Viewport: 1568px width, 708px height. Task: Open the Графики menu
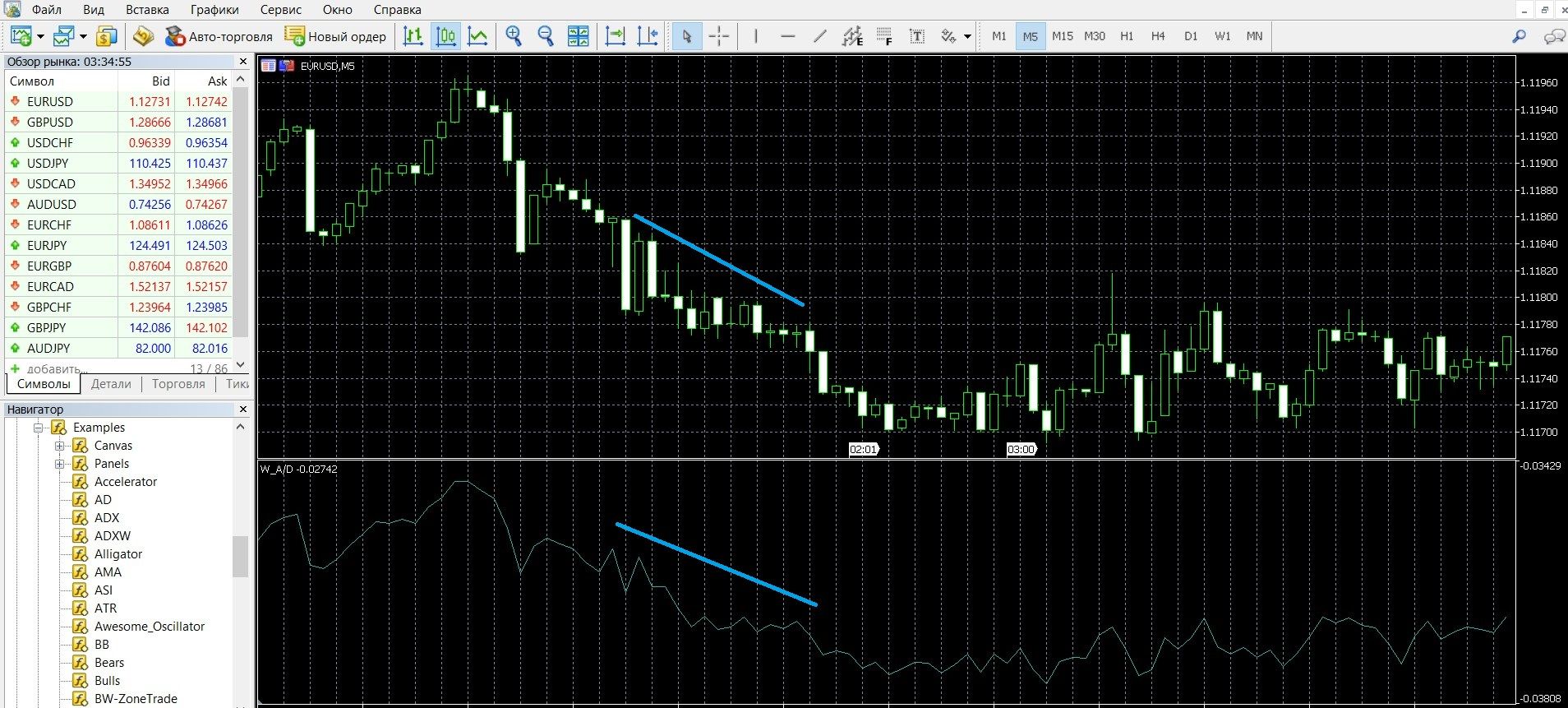(x=214, y=10)
